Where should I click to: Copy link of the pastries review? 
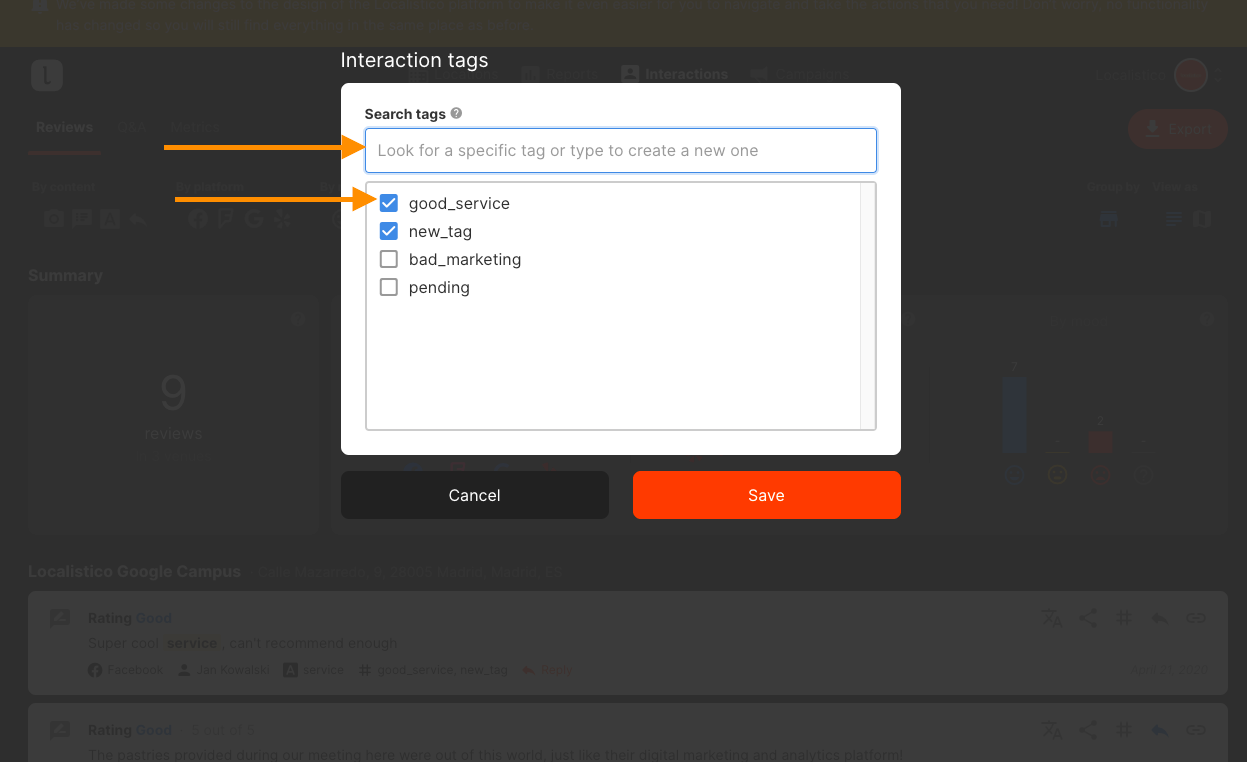[1196, 730]
